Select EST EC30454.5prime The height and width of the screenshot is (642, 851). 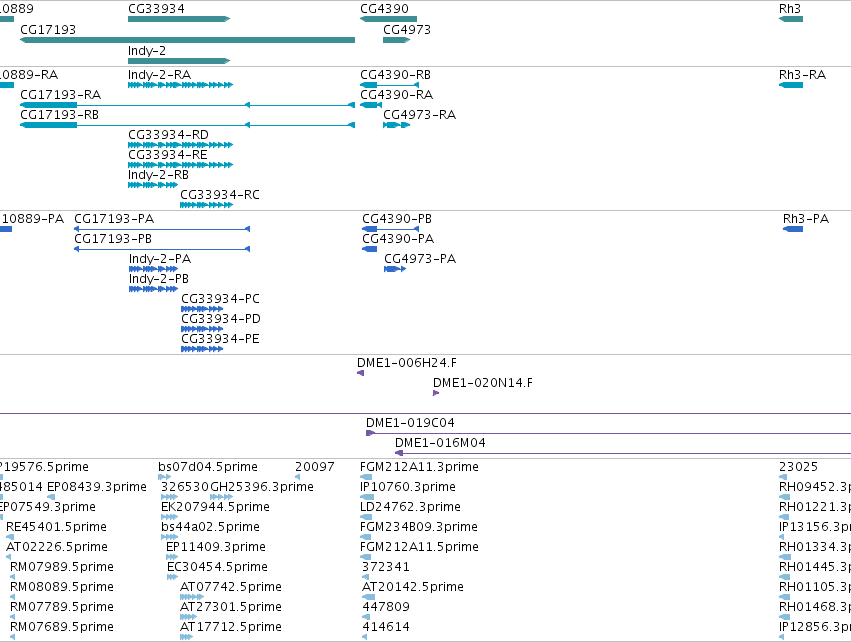point(172,577)
